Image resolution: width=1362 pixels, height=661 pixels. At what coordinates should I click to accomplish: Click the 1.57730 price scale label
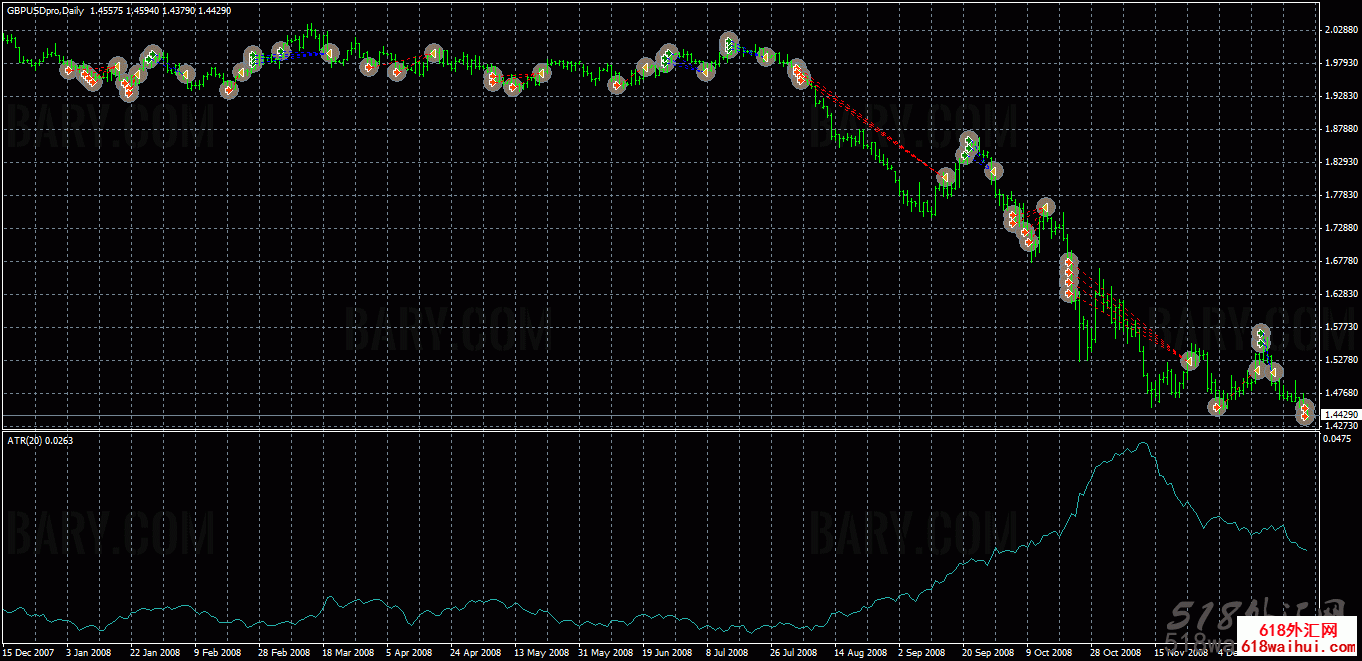coord(1340,327)
